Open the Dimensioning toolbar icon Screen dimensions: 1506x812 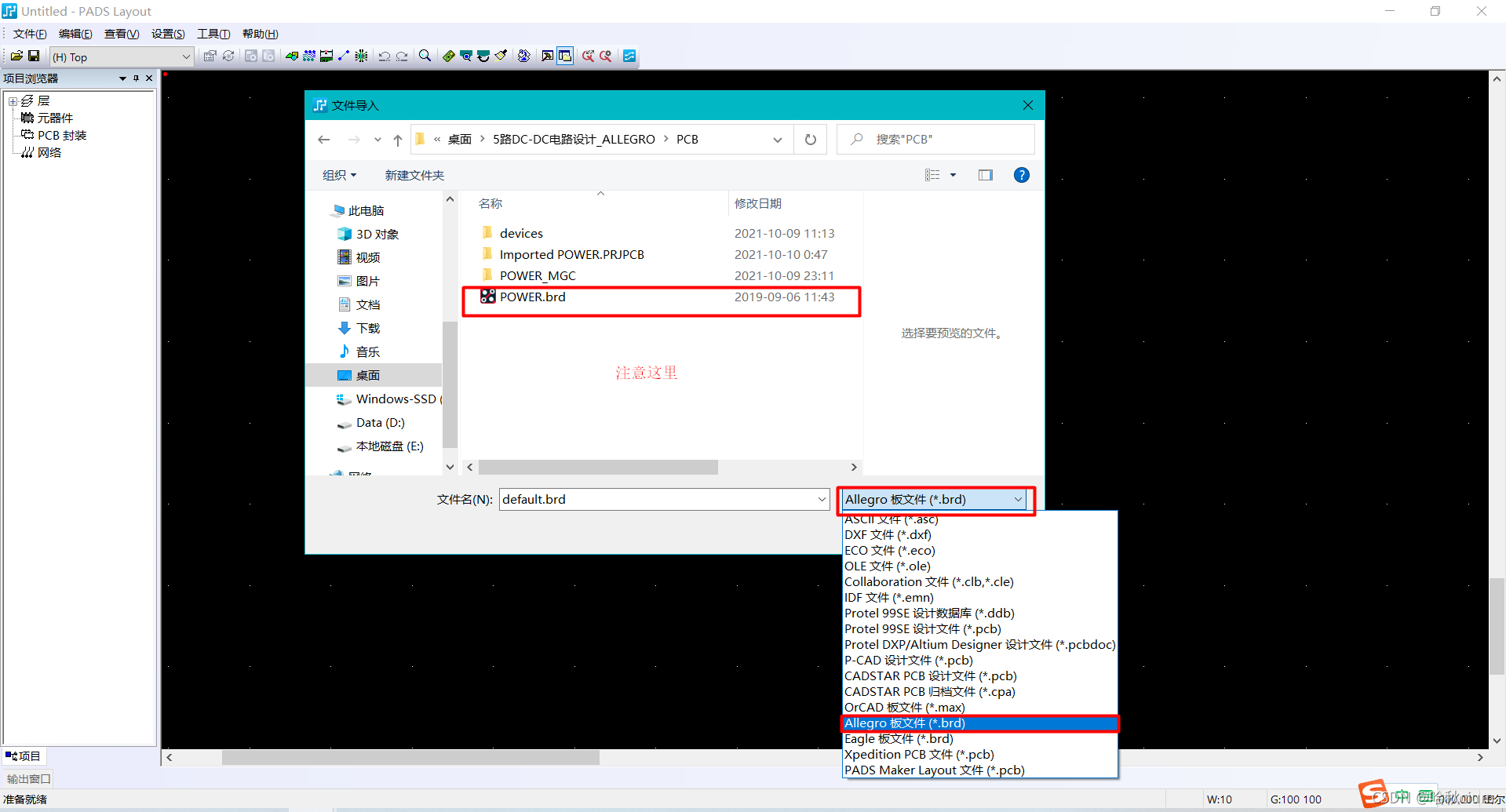[326, 56]
